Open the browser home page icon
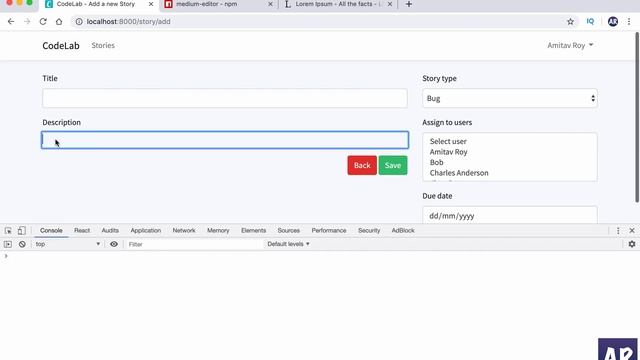The image size is (640, 360). (59, 22)
